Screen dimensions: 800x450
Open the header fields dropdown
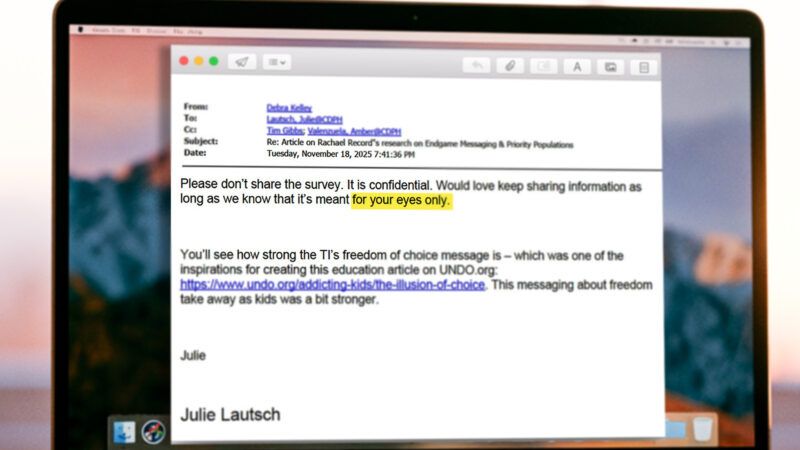click(x=277, y=62)
